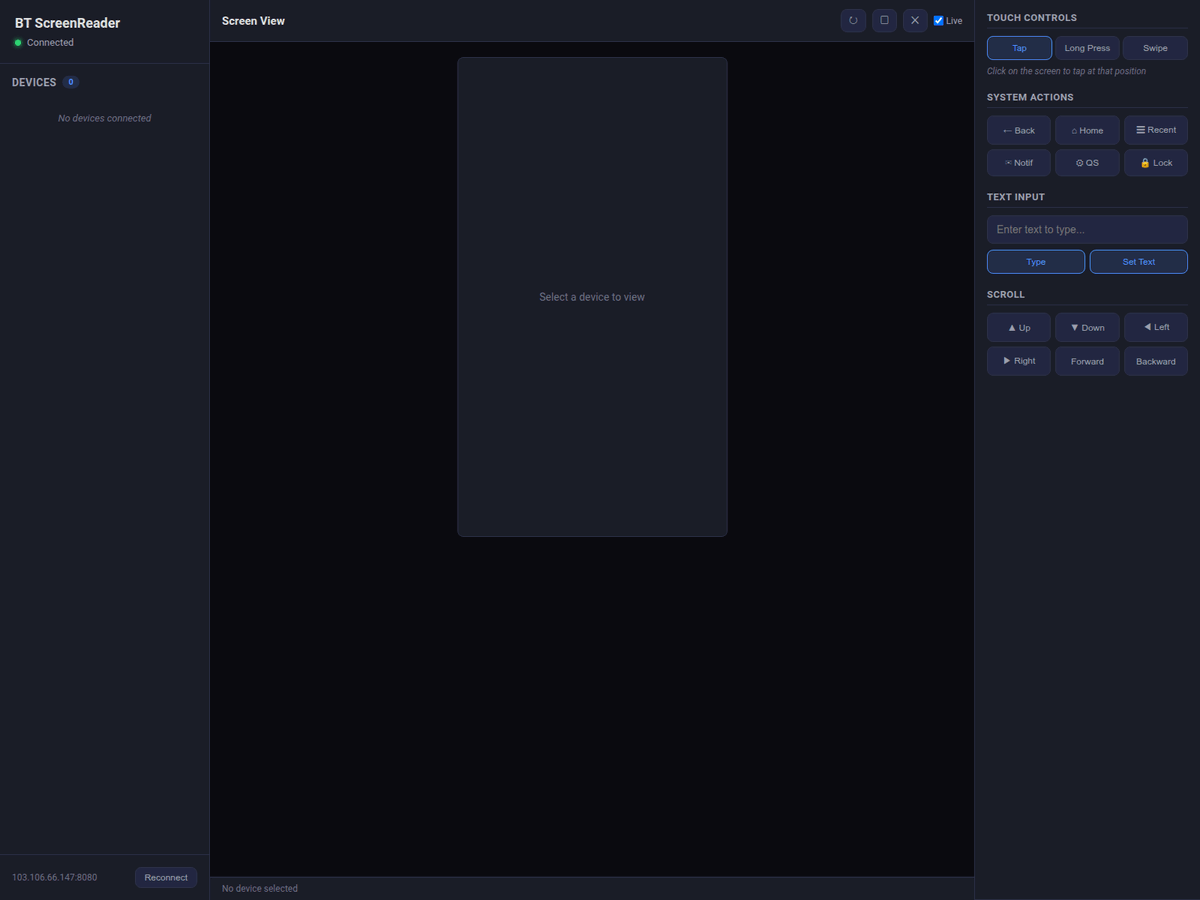
Task: Click the Type button
Action: pyautogui.click(x=1036, y=262)
